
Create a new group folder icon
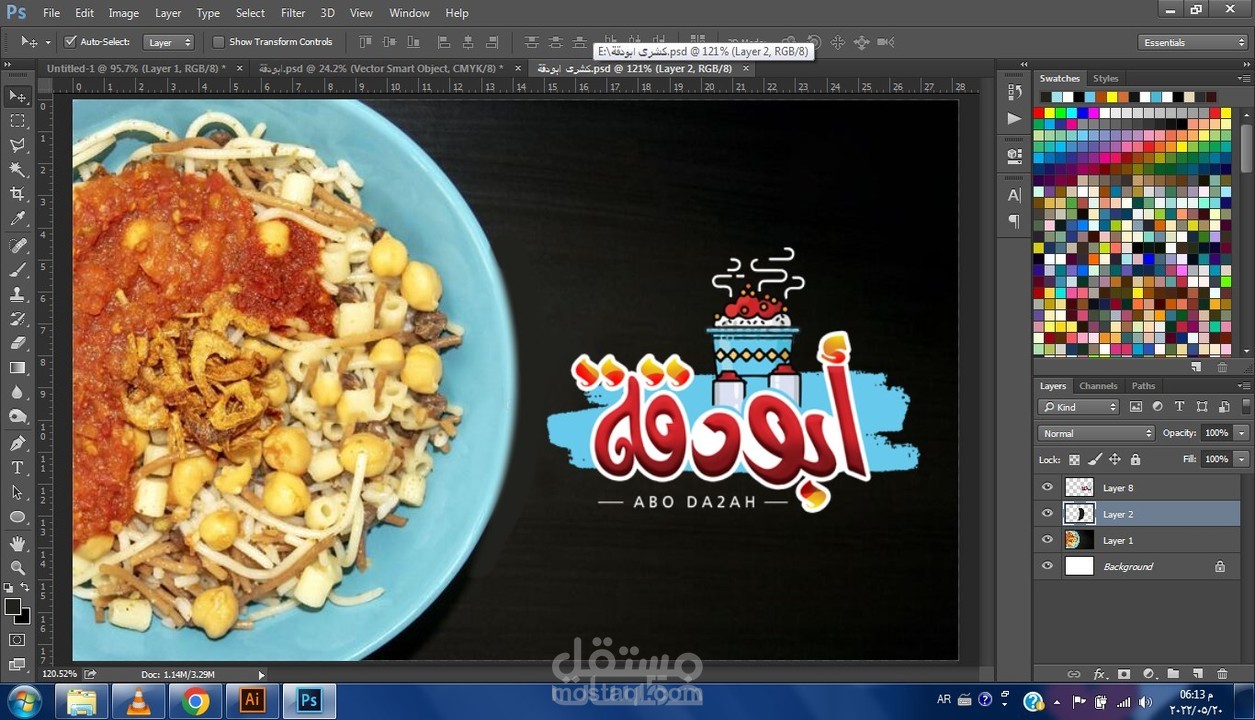(x=1172, y=674)
